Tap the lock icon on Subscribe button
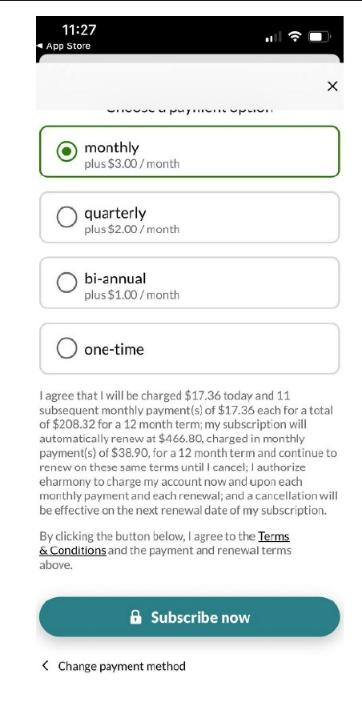The height and width of the screenshot is (726, 362). click(x=136, y=617)
